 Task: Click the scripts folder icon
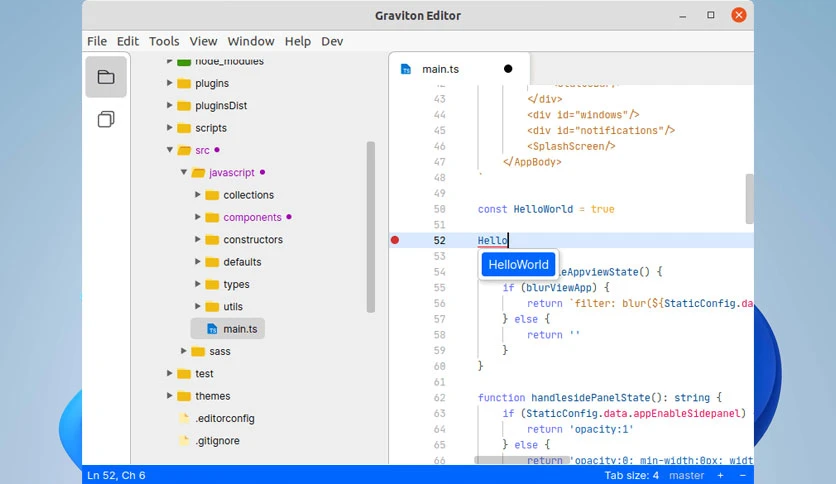184,128
